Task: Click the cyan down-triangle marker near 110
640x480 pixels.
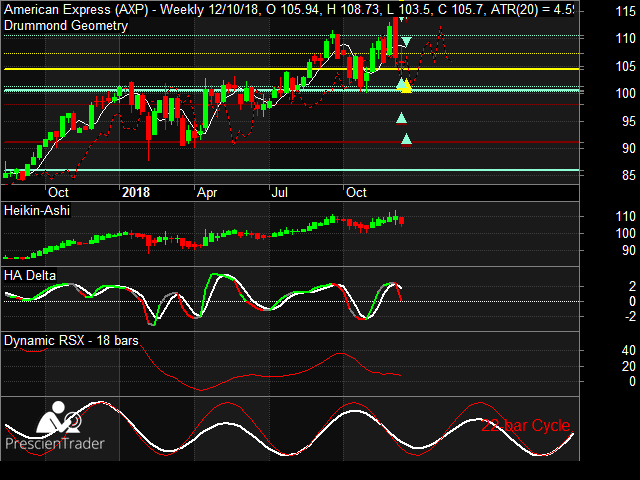Action: click(x=407, y=41)
